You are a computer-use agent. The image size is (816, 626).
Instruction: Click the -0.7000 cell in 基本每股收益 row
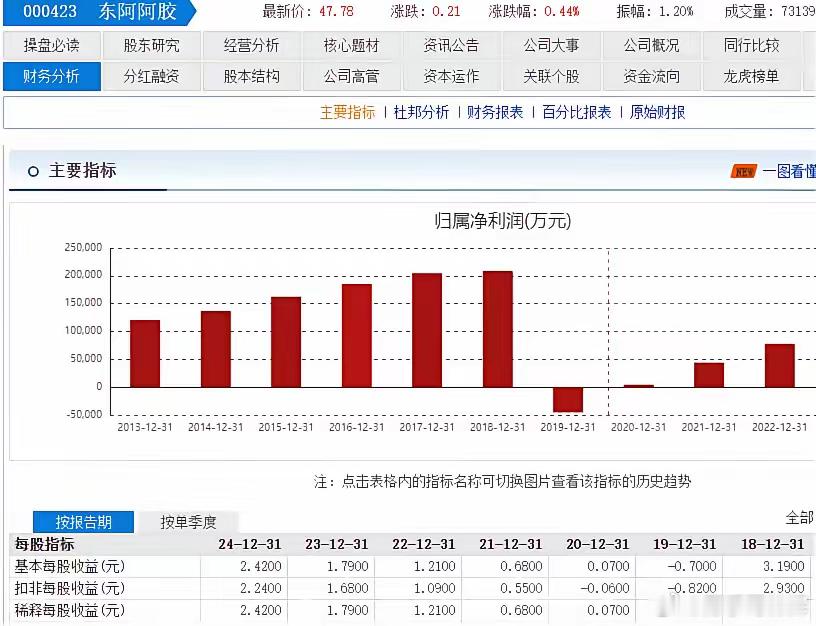tap(692, 566)
